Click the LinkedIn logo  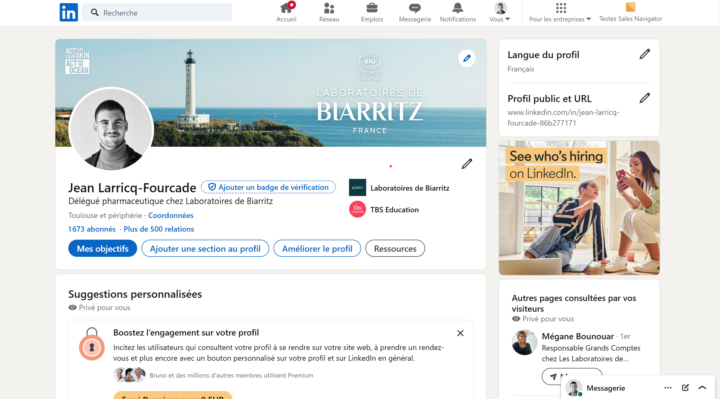68,12
